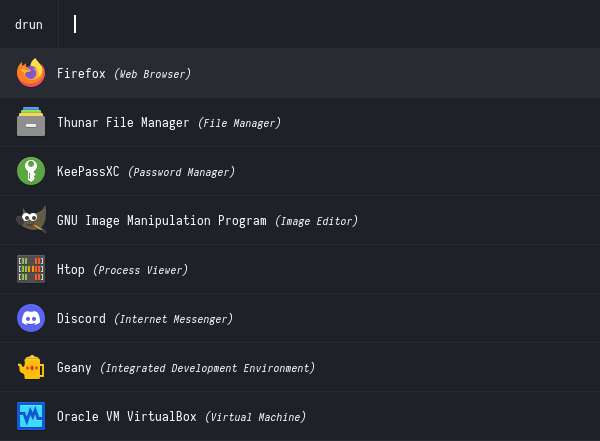
Task: Select the Htop list entry
Action: [71, 269]
